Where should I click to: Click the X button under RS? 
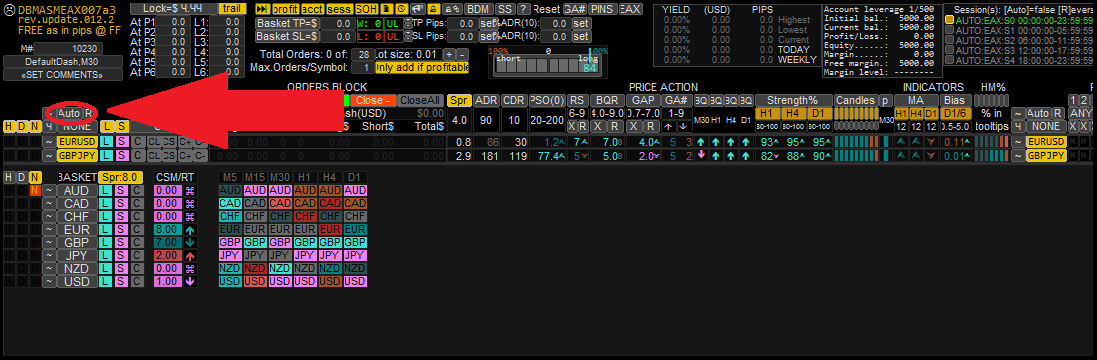coord(572,127)
